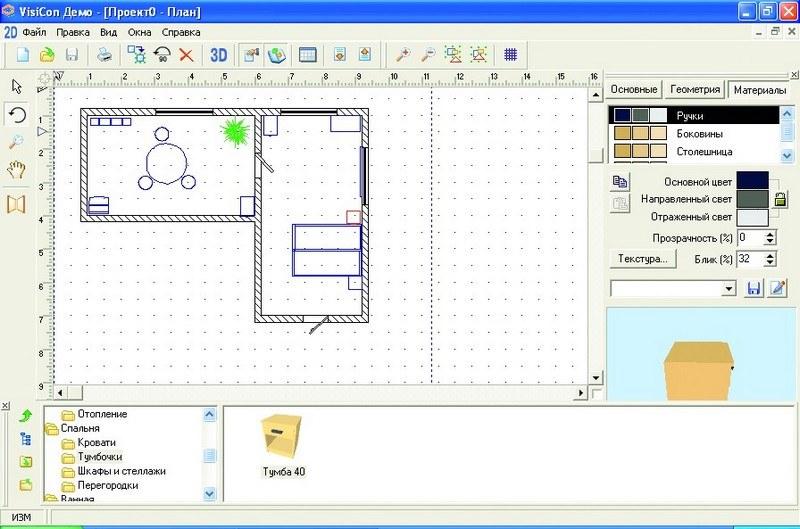
Task: Select the rotate tool in left sidebar
Action: (16, 115)
